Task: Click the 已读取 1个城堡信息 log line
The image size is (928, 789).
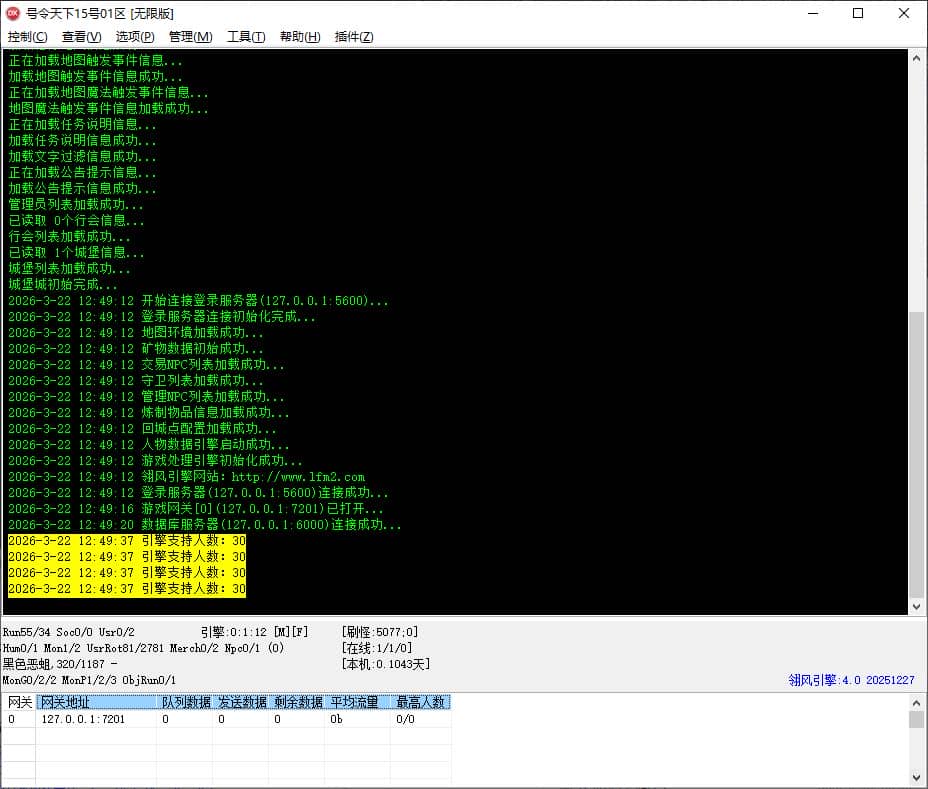Action: click(76, 253)
